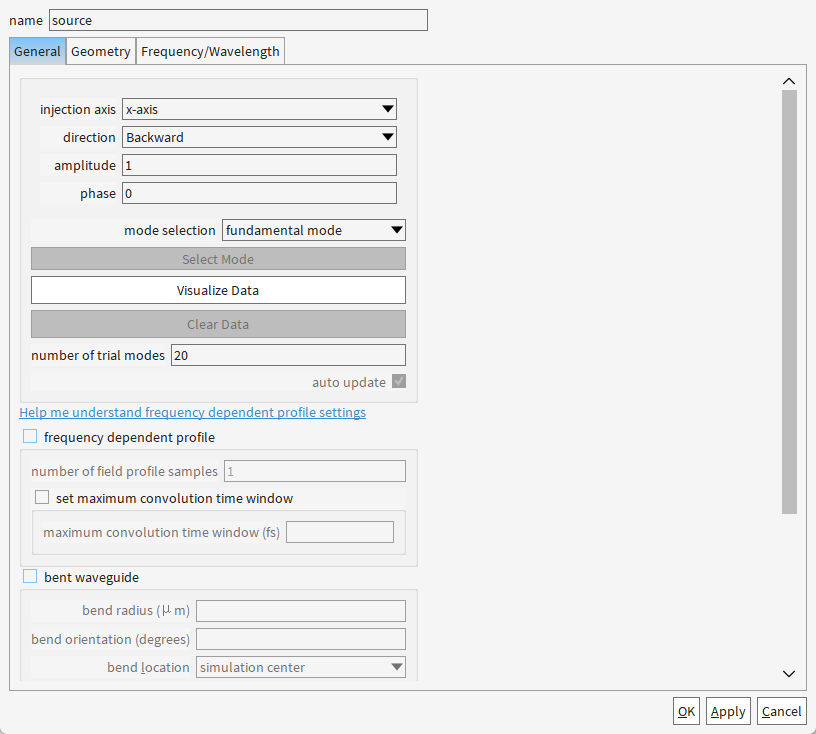Switch to the General tab

click(37, 52)
